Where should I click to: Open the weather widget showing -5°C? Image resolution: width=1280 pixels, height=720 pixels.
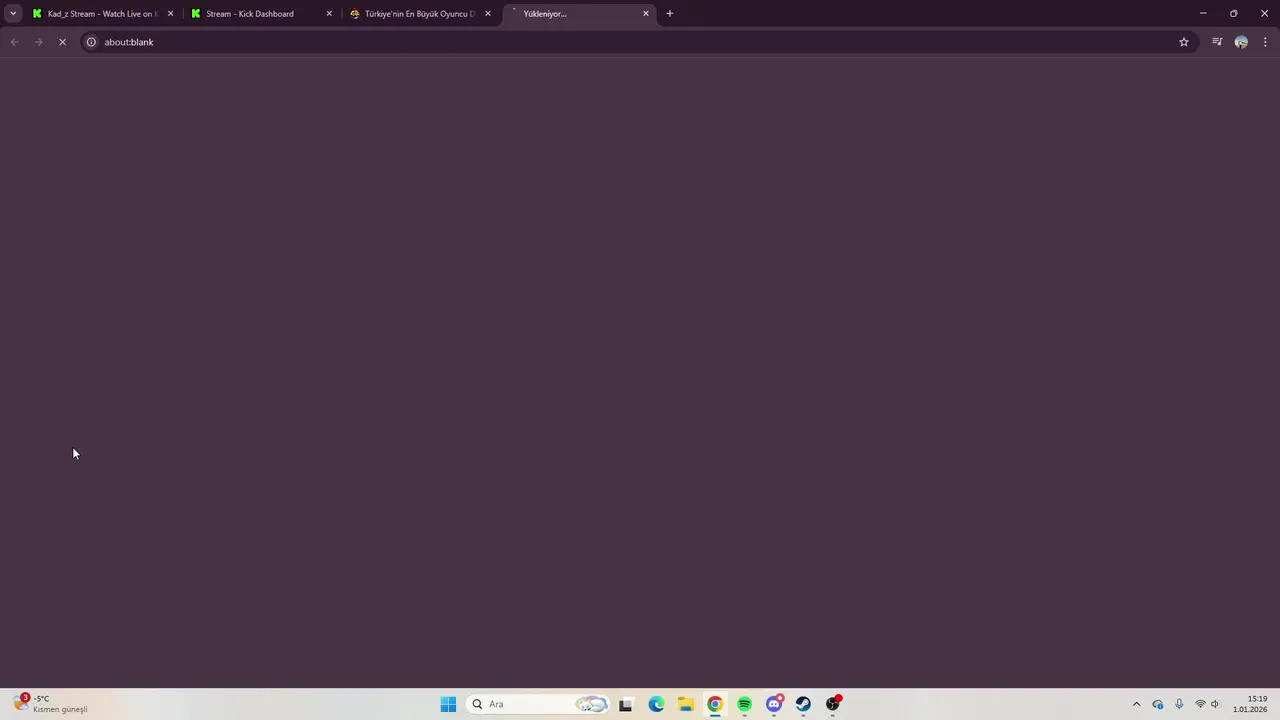(51, 704)
